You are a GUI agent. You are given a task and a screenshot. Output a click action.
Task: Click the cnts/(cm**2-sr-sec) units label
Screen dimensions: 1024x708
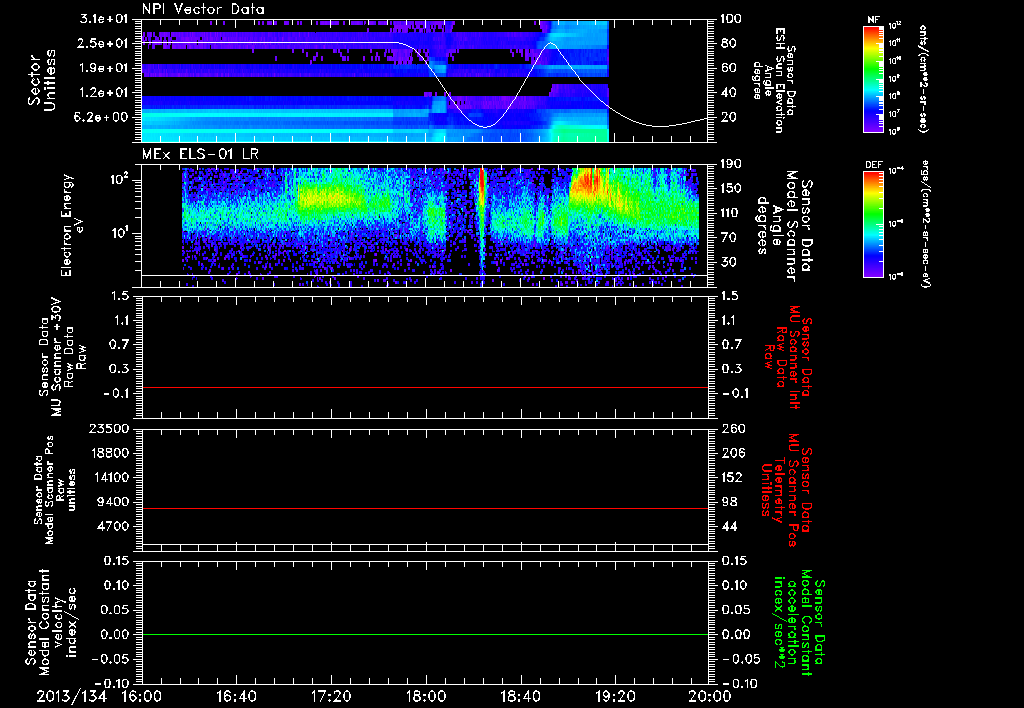pos(923,78)
